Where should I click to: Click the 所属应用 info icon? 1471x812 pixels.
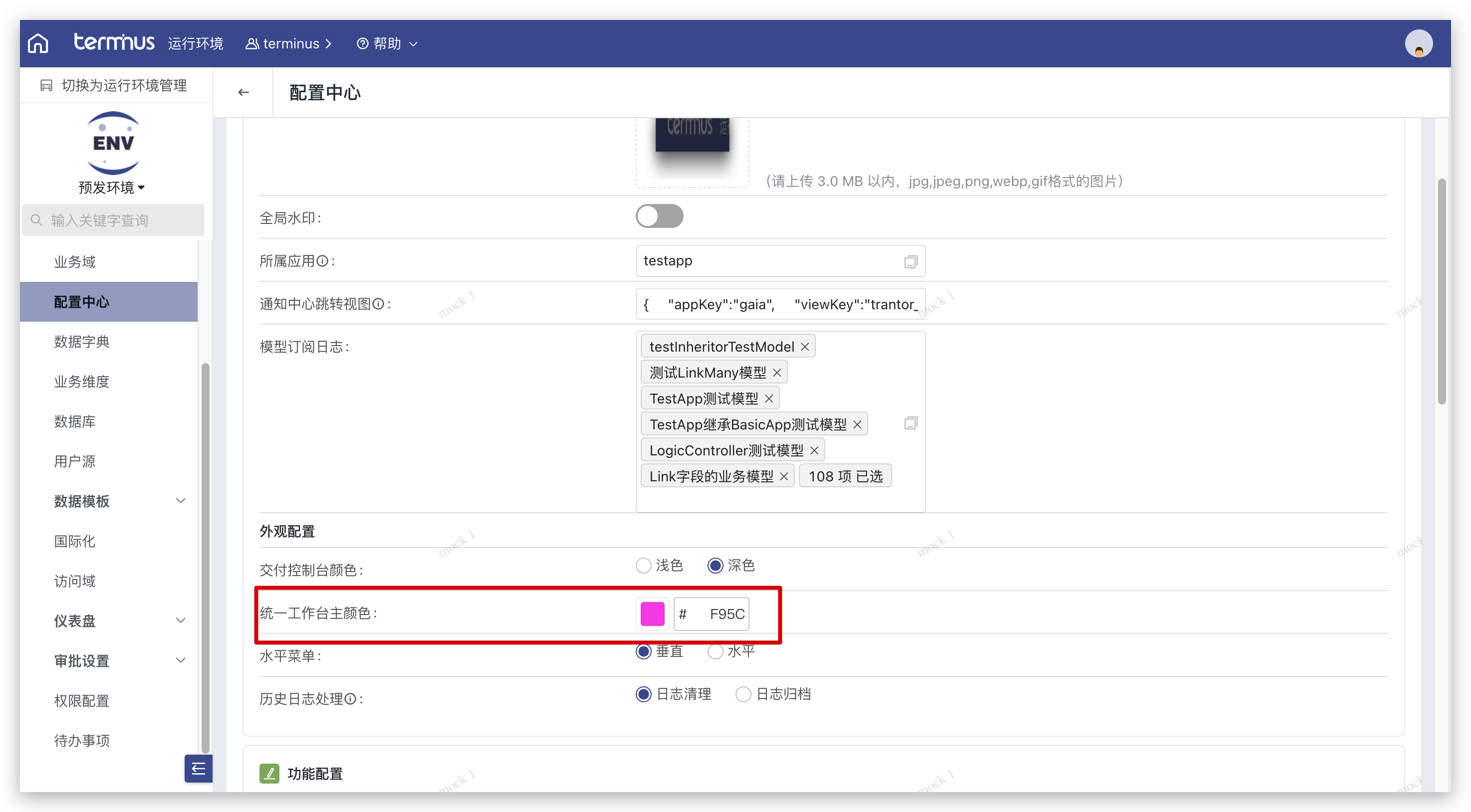[322, 261]
